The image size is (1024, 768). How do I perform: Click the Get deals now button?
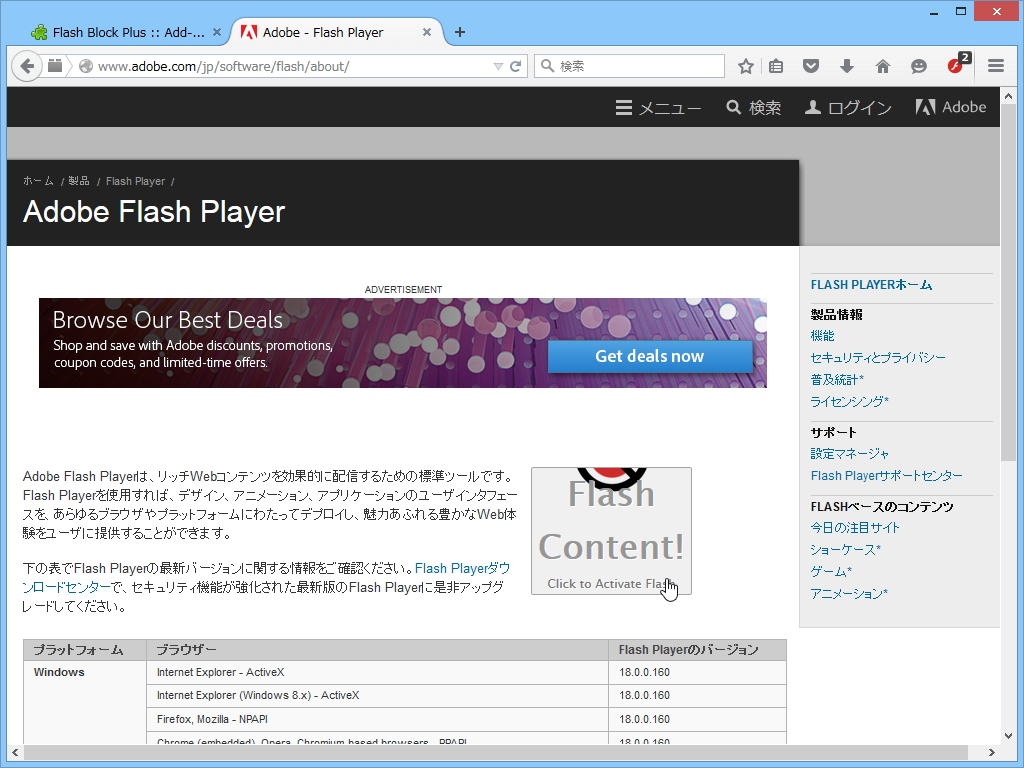[650, 356]
